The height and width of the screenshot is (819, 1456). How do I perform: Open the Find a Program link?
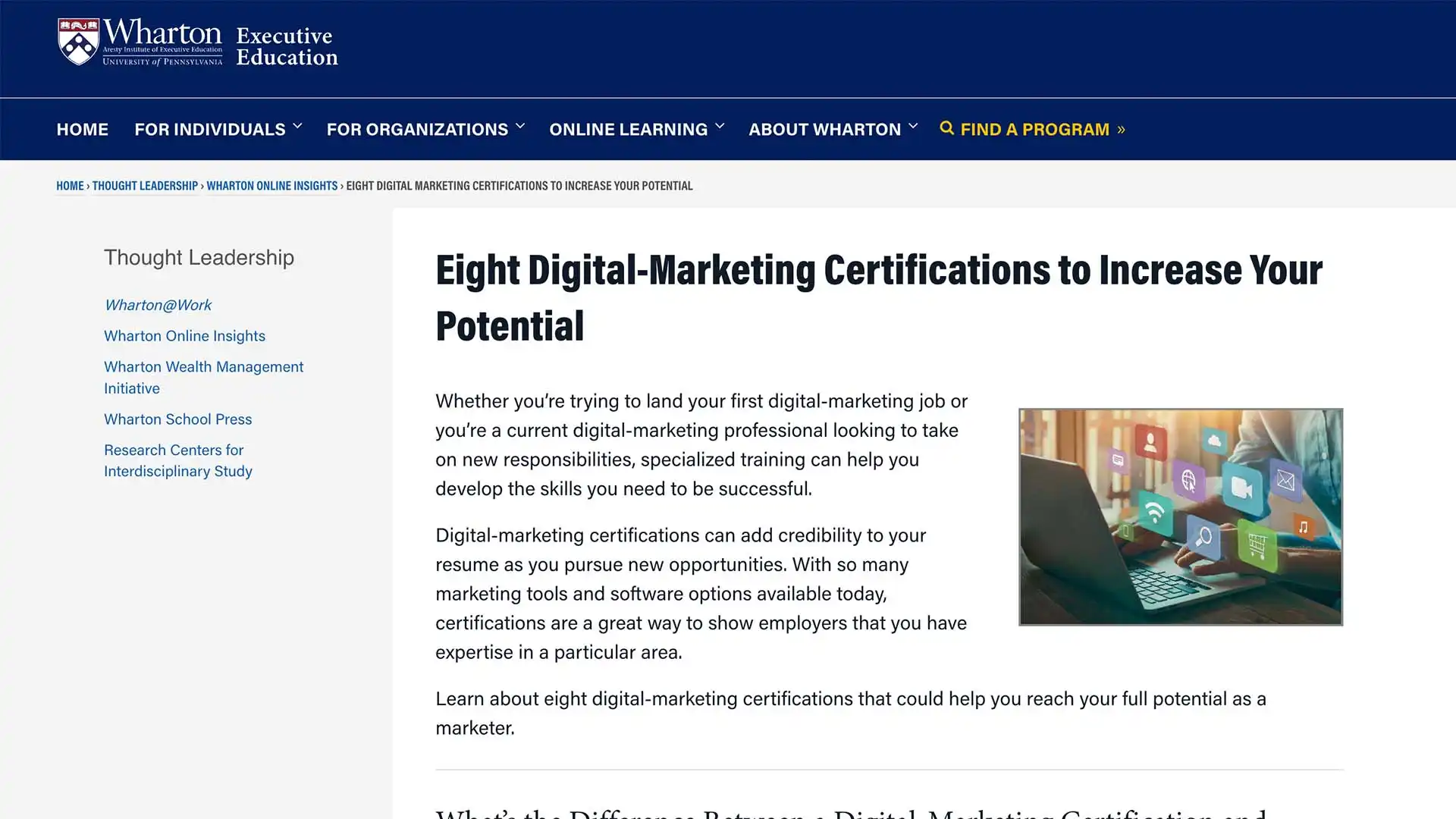click(1034, 129)
